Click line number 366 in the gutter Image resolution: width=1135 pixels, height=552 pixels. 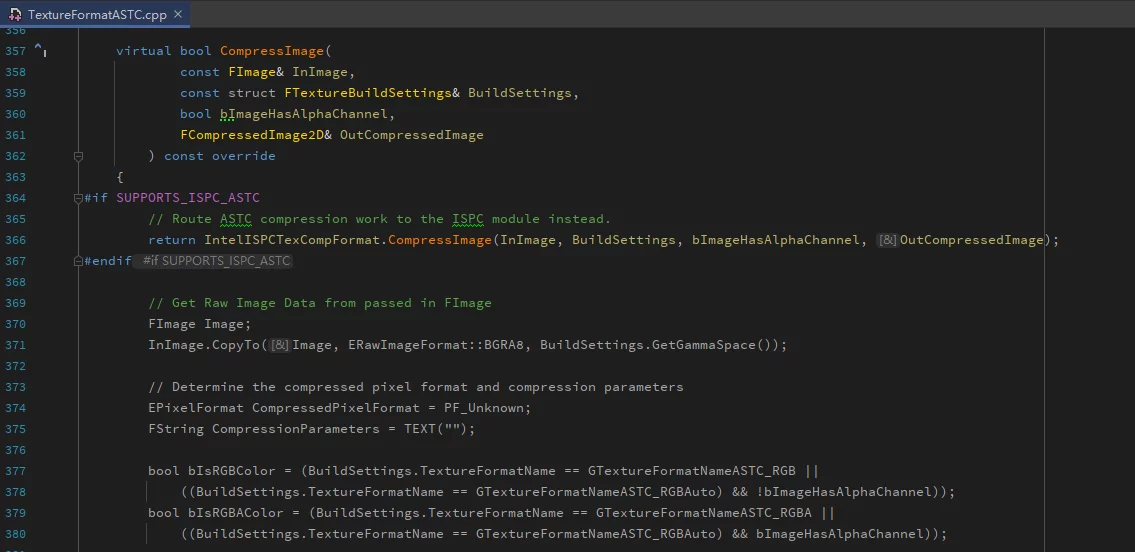click(x=16, y=240)
